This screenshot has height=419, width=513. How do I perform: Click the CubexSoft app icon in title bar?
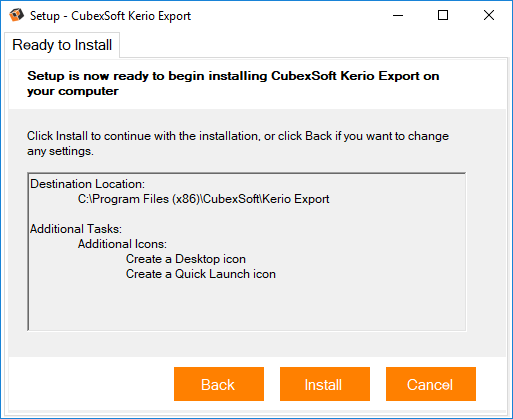tap(16, 15)
